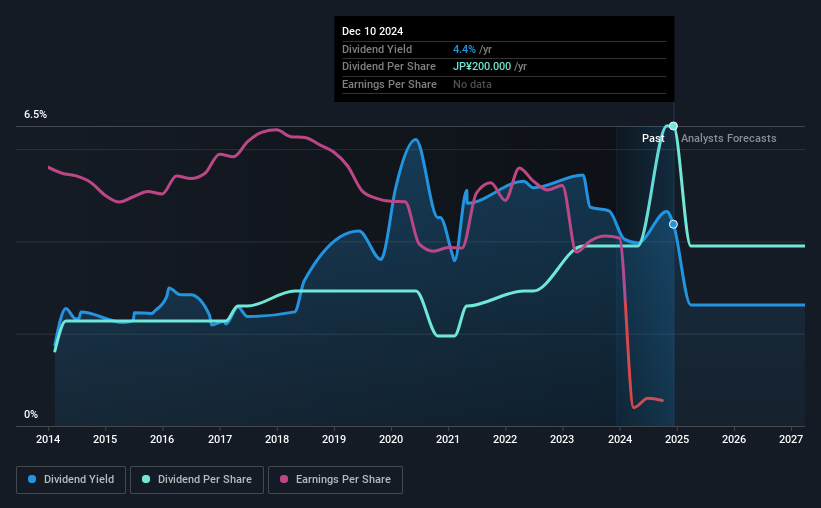Screen dimensions: 821x508
Task: Toggle the Dividend Yield legend button
Action: [71, 480]
